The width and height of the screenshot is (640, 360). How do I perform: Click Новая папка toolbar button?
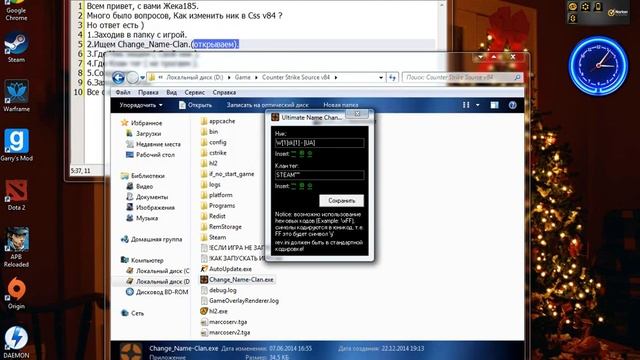(340, 105)
